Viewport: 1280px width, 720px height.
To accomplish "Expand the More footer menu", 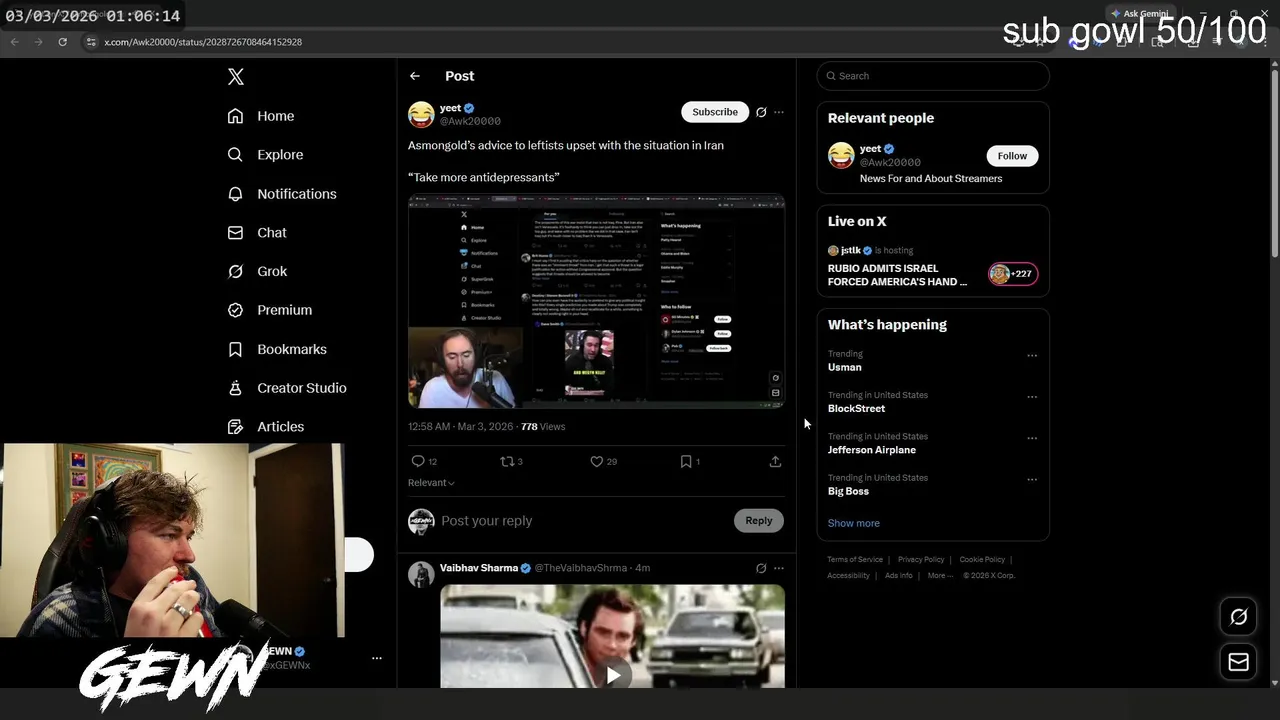I will pos(939,576).
